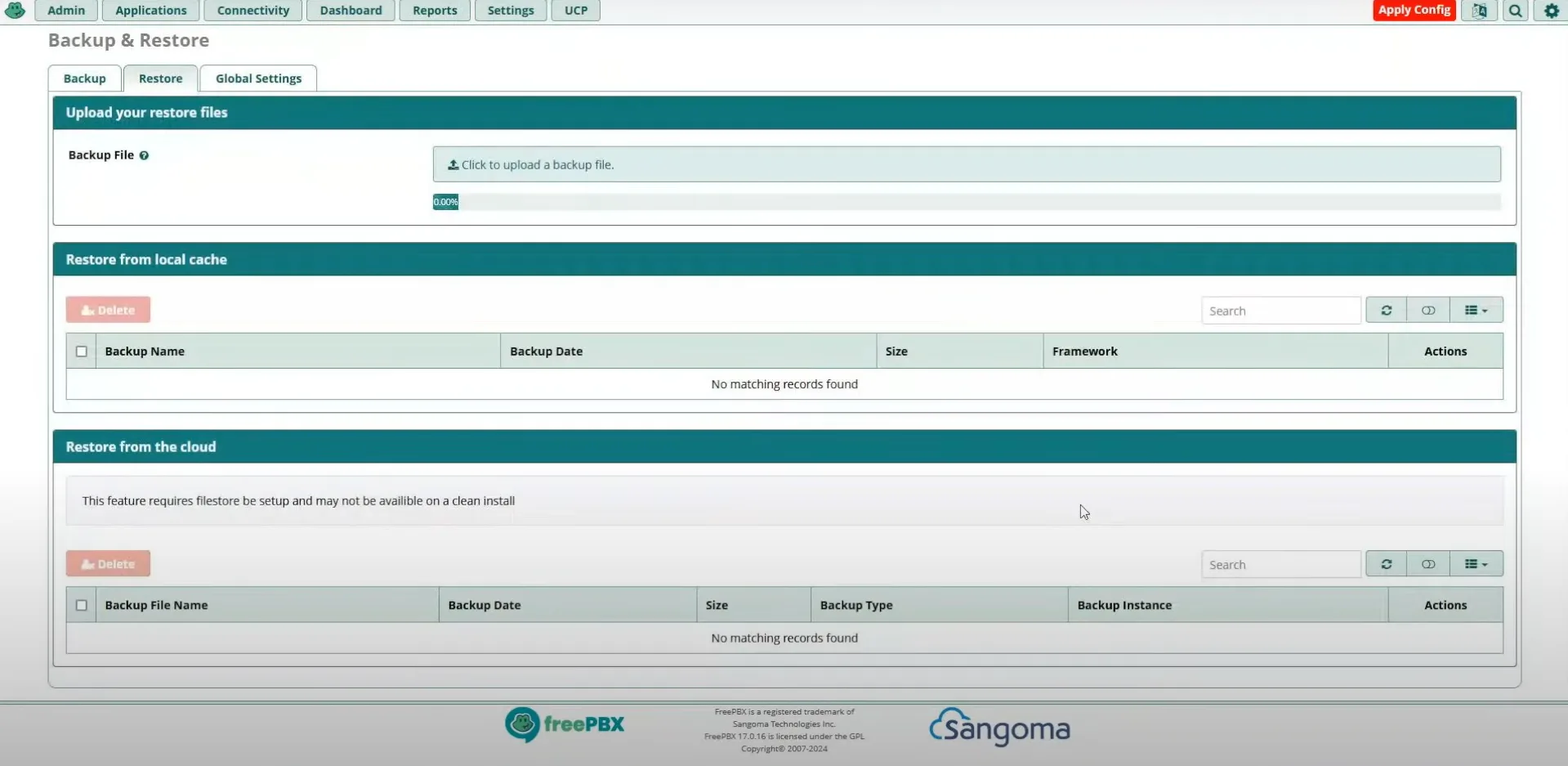Open column options dropdown on local cache table
The image size is (1568, 766).
click(1476, 310)
